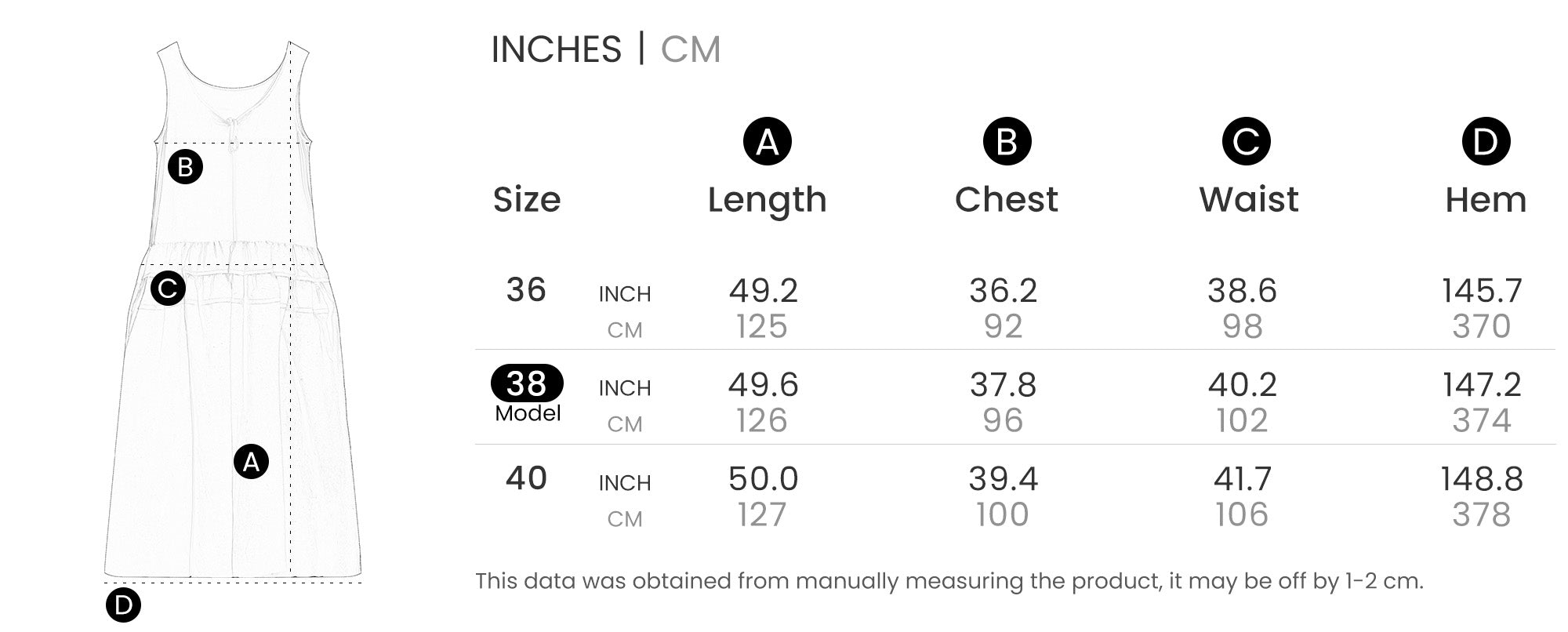Select size 40 row label
The height and width of the screenshot is (632, 1568).
[526, 478]
